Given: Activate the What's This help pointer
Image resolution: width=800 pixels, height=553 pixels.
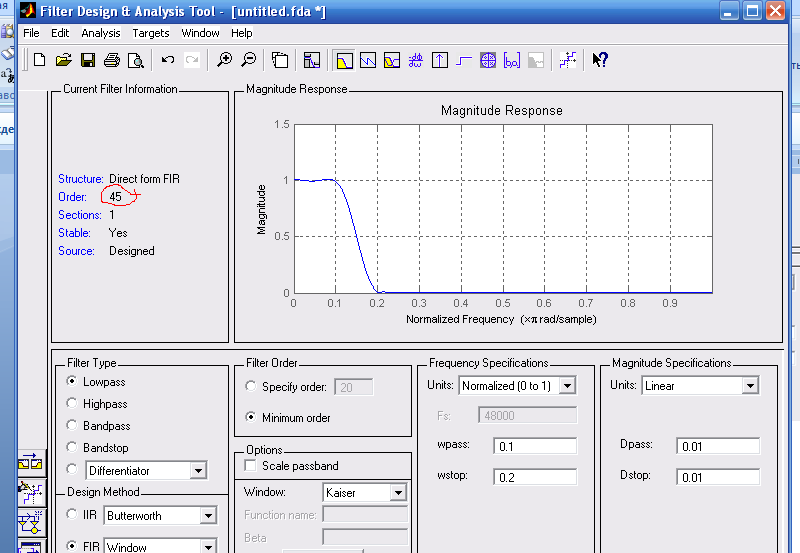Looking at the screenshot, I should [x=600, y=60].
